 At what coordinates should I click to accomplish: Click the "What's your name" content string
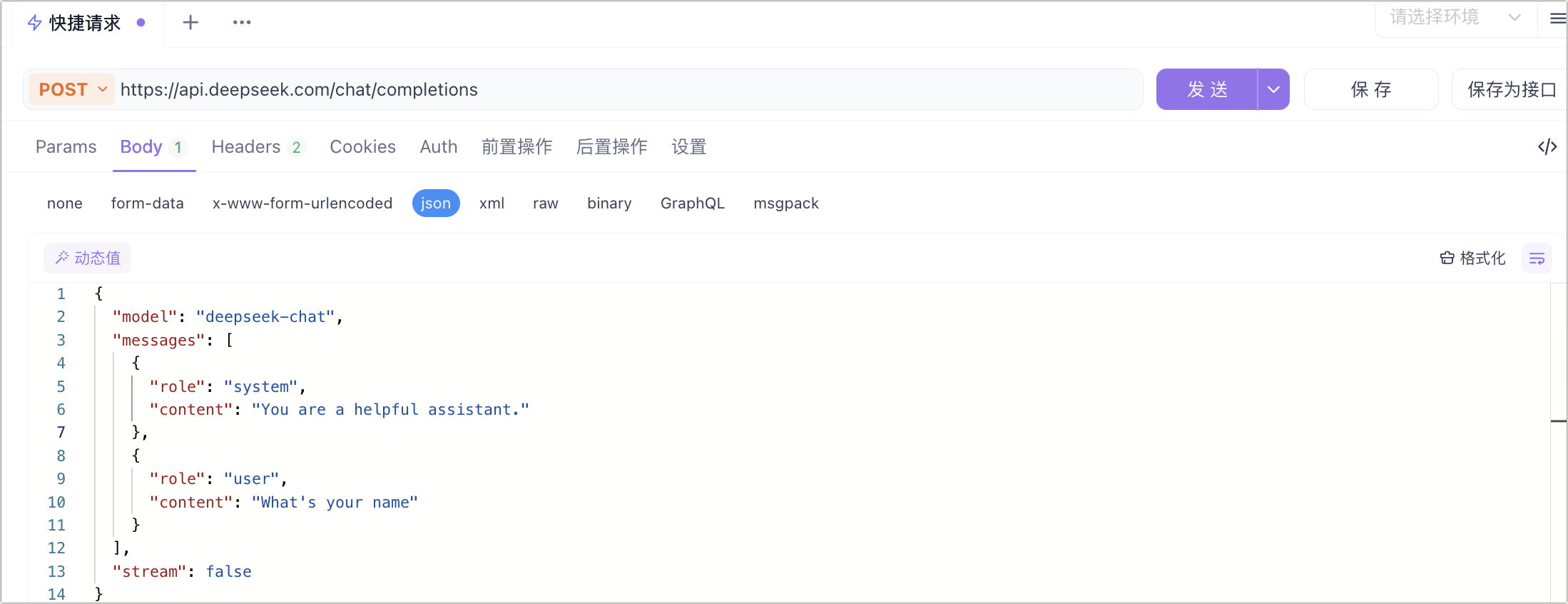(x=335, y=503)
